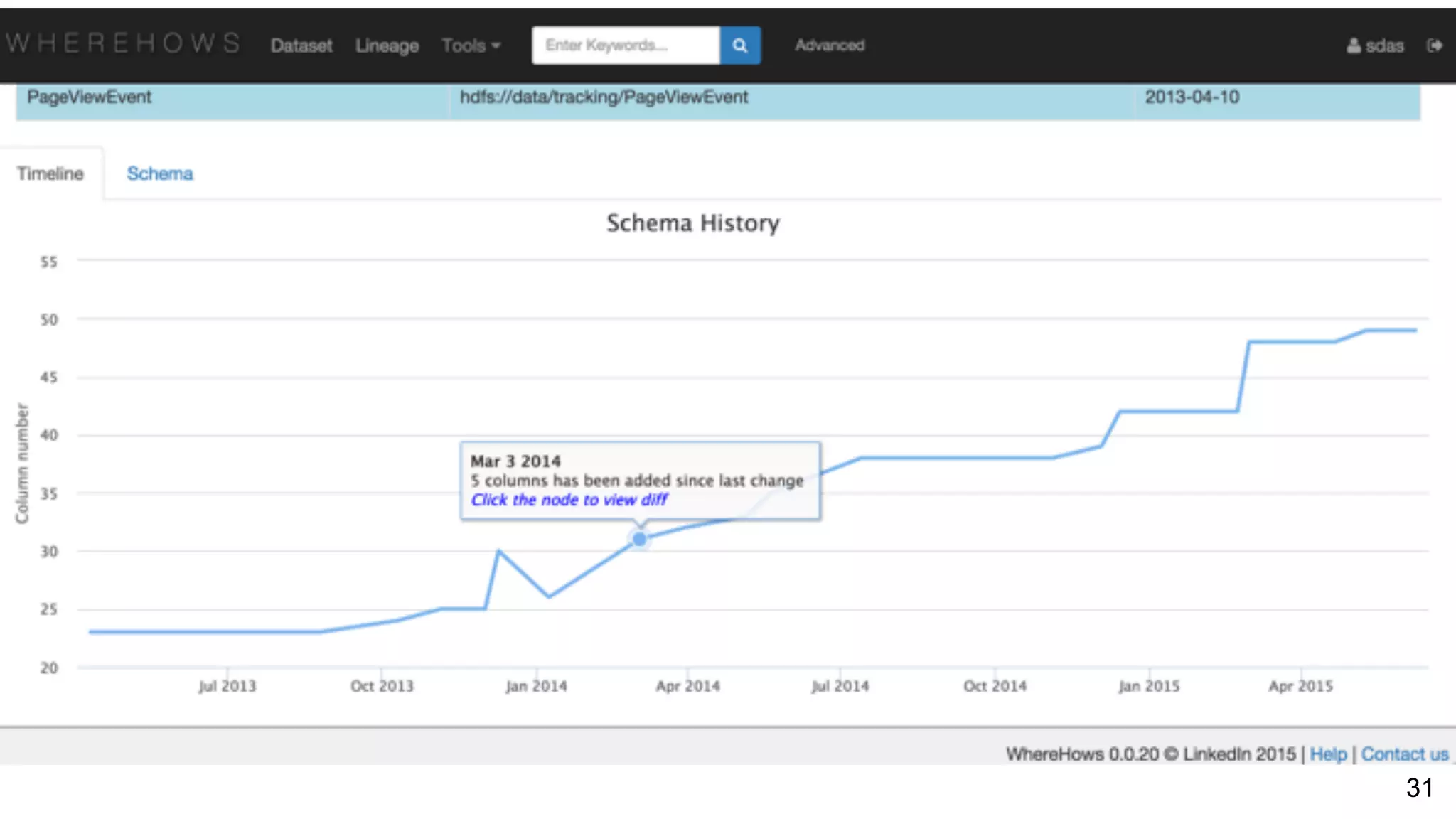Open the Dataset menu
The image size is (1456, 819).
point(301,45)
